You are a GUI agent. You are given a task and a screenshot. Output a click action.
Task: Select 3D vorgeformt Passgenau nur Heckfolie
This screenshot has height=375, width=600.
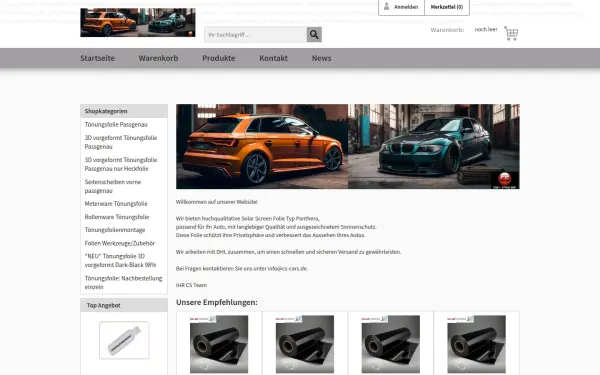[x=121, y=164]
